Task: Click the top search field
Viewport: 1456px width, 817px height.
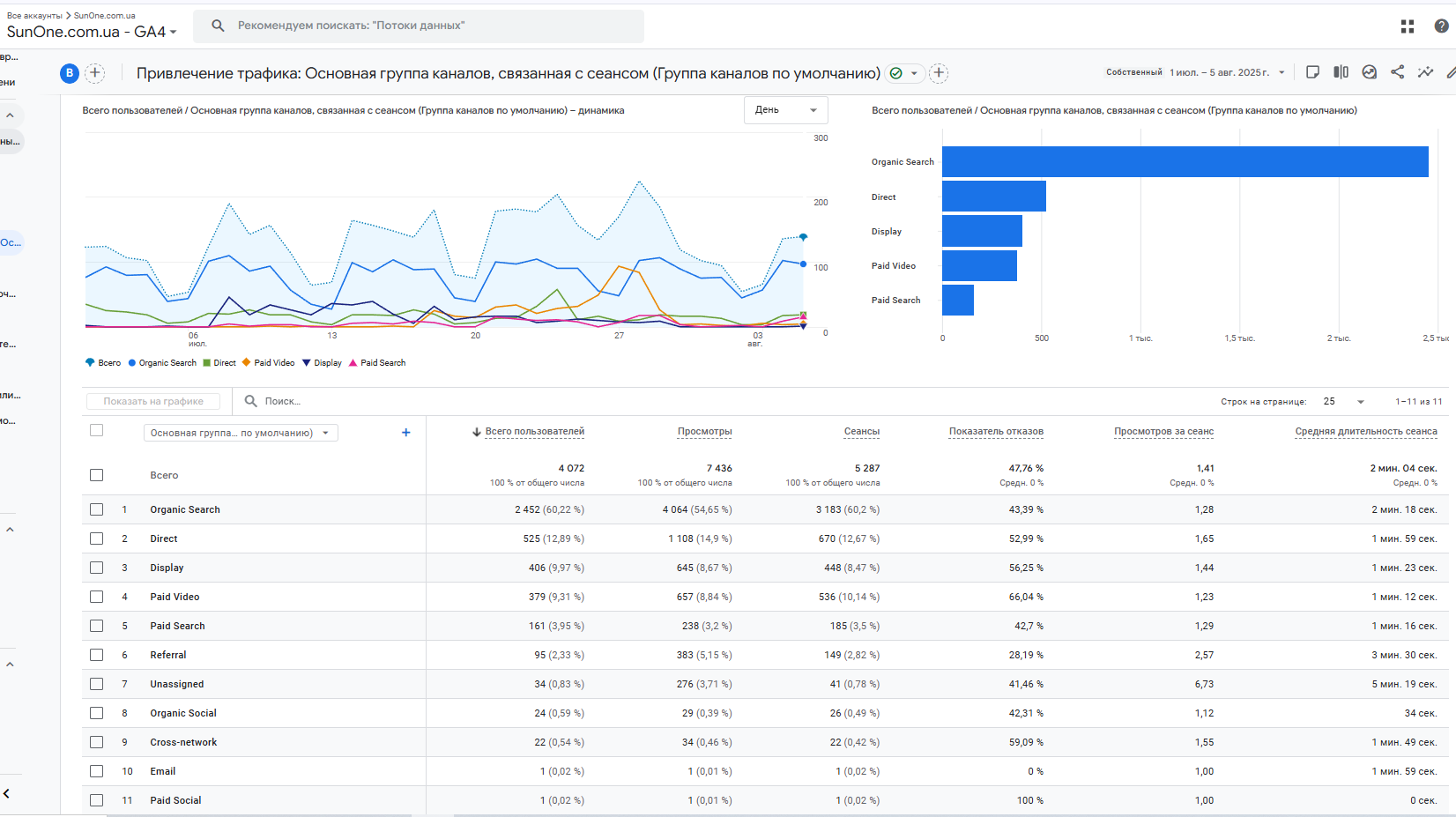Action: [x=420, y=26]
